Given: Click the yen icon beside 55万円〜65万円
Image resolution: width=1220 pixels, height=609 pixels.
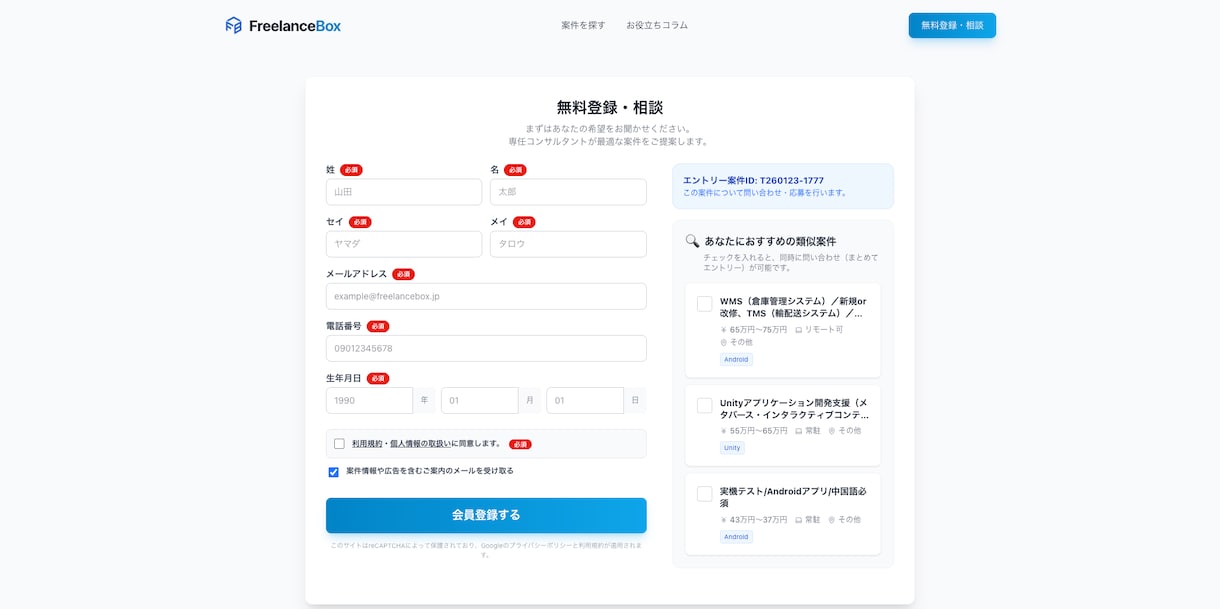Looking at the screenshot, I should tap(724, 431).
